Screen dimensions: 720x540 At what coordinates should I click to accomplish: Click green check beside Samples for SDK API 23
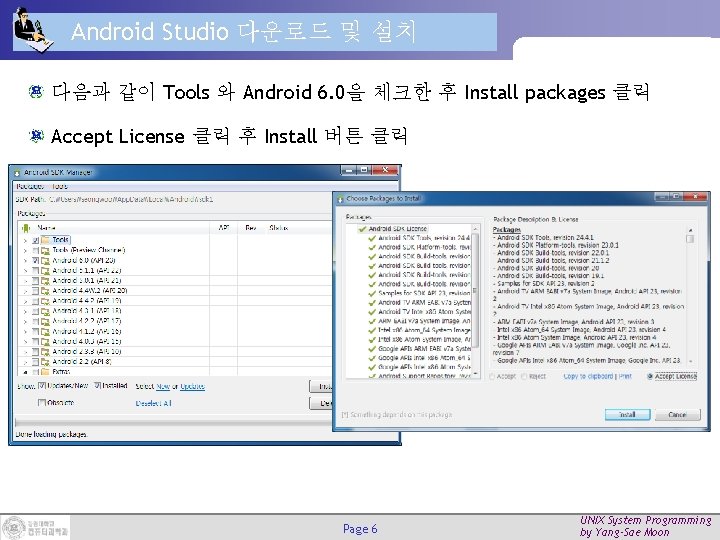pos(372,293)
